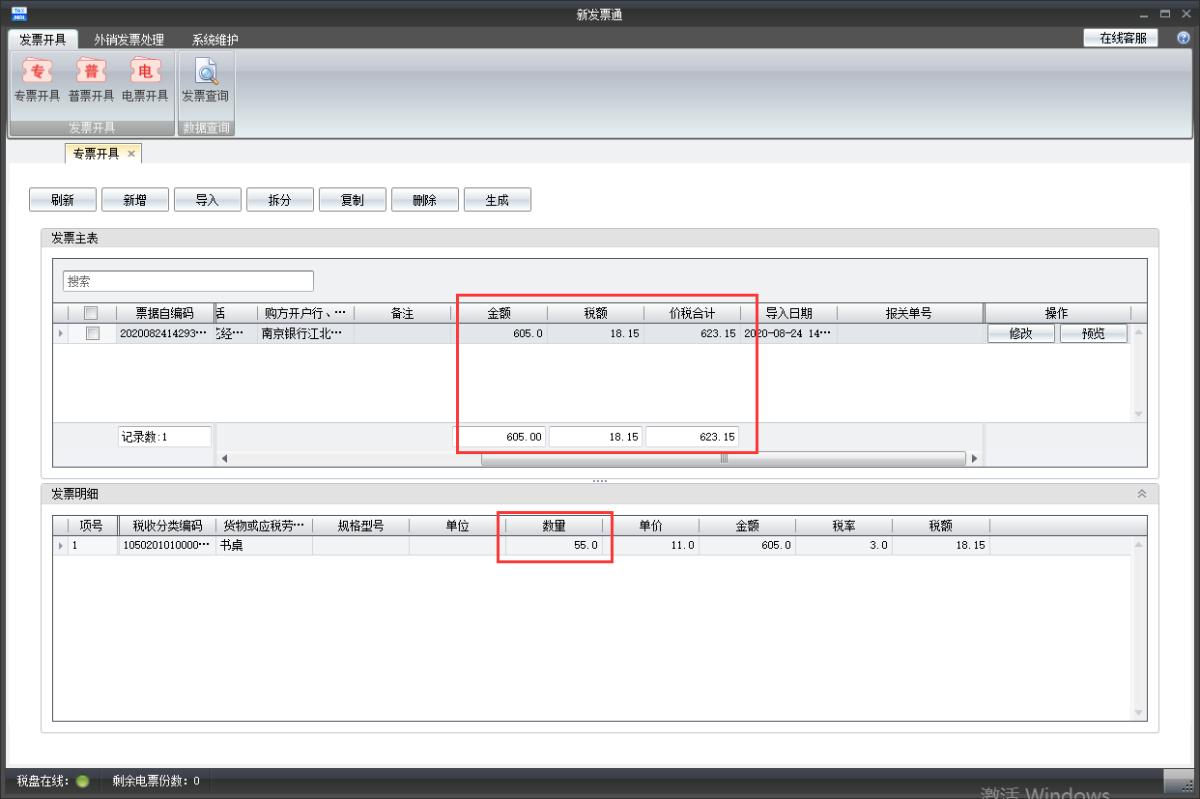Click the 生成 button
Screen dimensions: 1200x799
coord(497,200)
